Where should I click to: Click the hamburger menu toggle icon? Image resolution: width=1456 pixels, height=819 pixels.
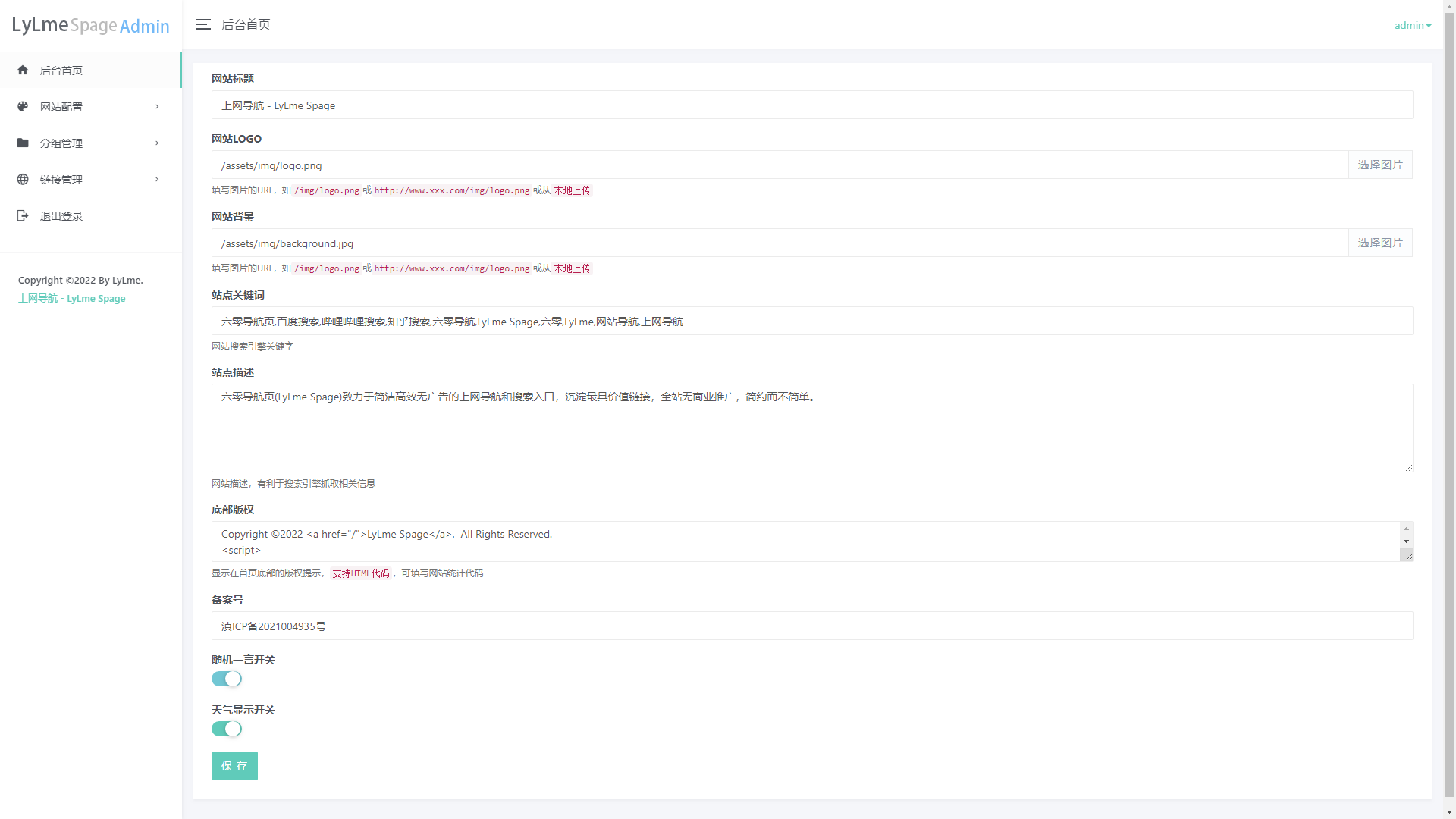tap(202, 25)
